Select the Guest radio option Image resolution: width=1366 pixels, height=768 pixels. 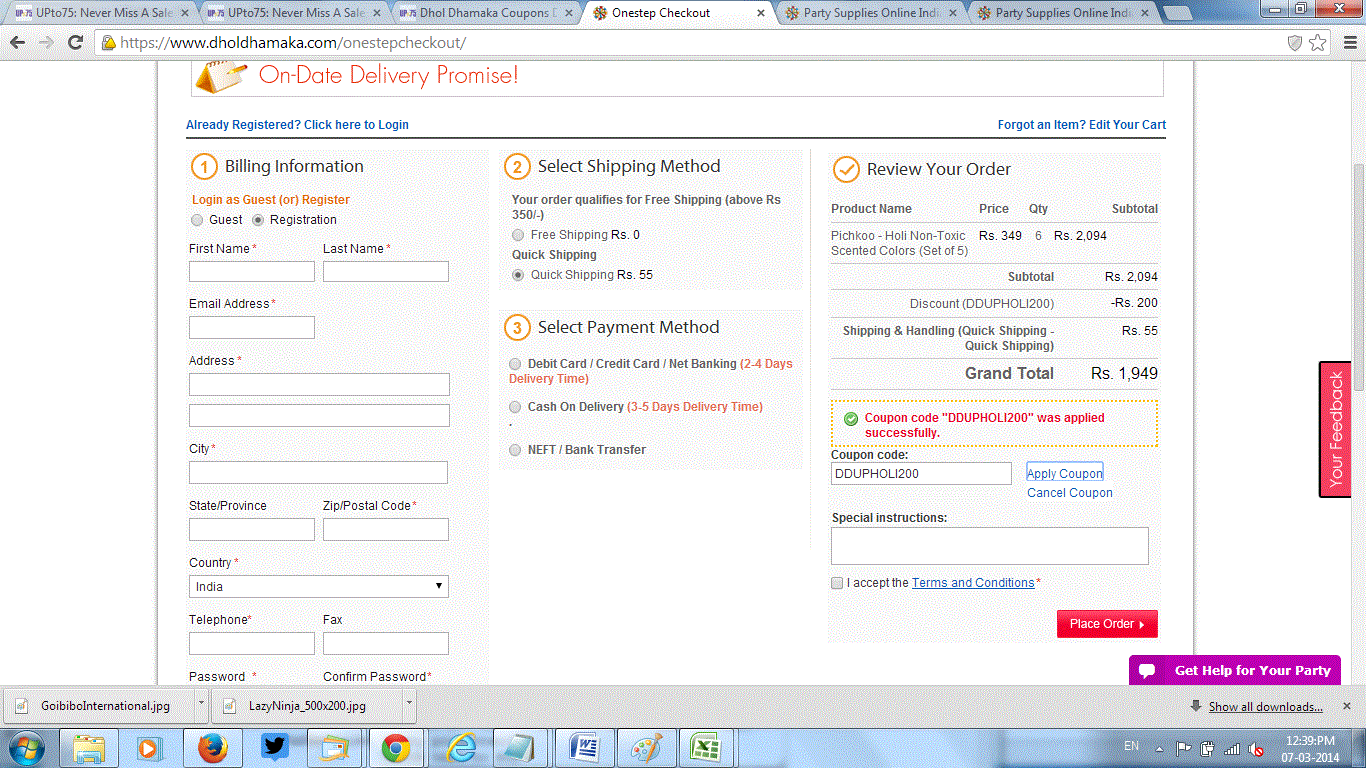coord(196,220)
